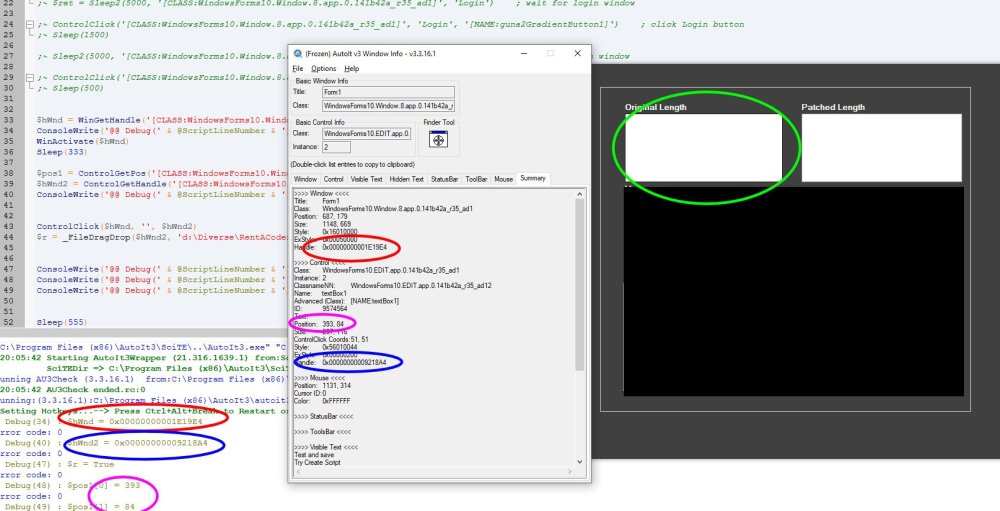This screenshot has height=511, width=1000.
Task: Open the StatusBar tab
Action: pyautogui.click(x=445, y=179)
